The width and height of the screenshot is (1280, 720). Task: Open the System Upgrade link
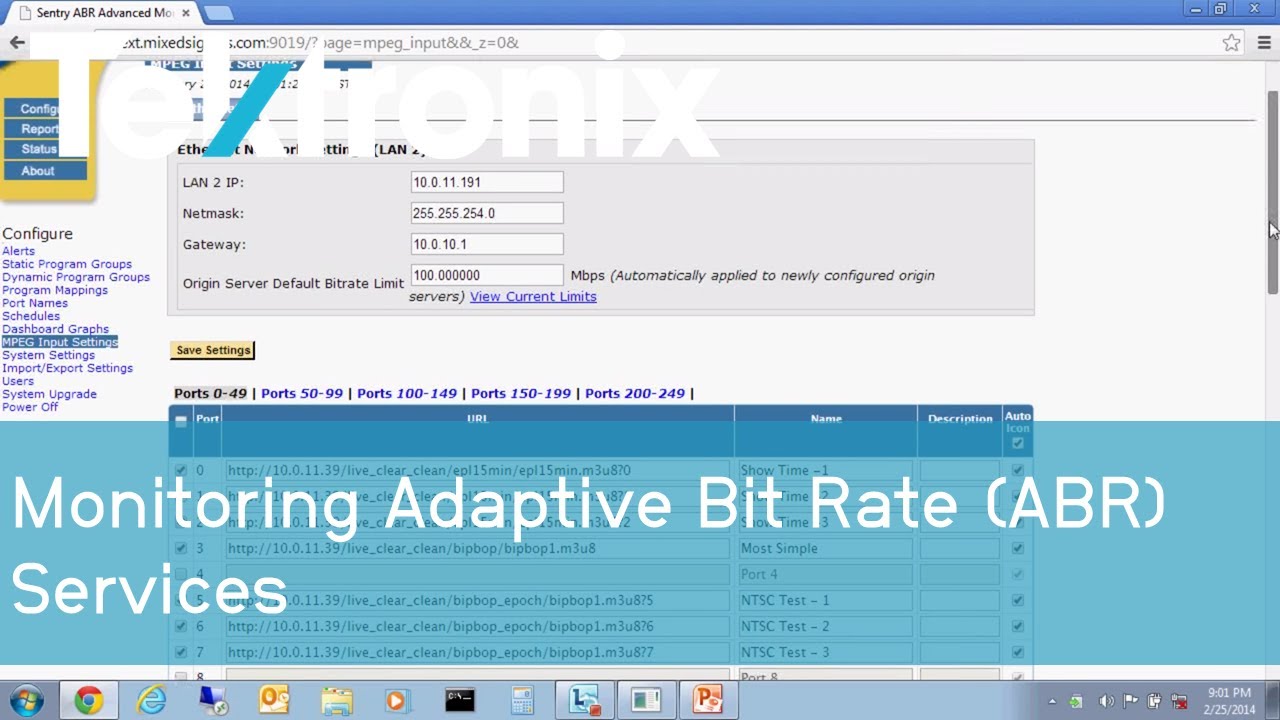(49, 394)
